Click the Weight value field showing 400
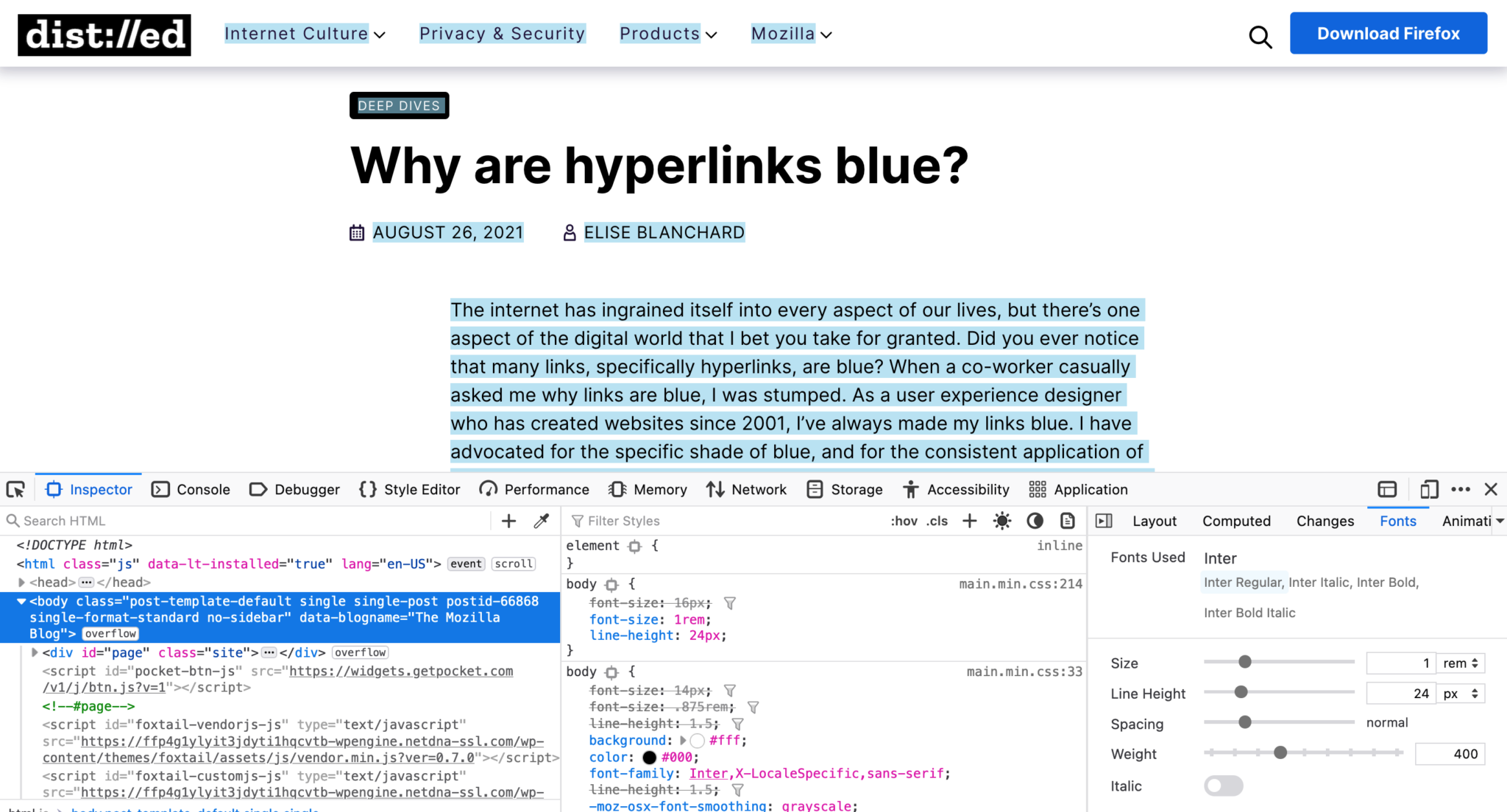1507x812 pixels. click(1450, 754)
